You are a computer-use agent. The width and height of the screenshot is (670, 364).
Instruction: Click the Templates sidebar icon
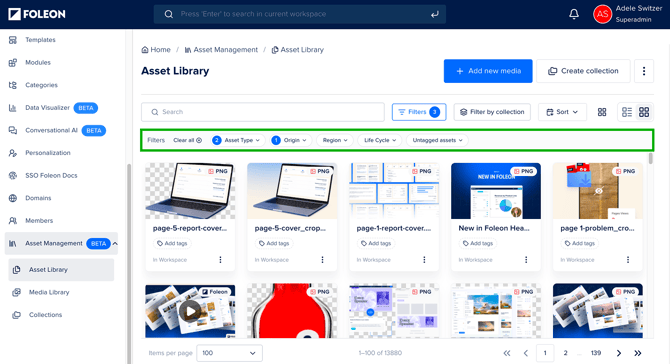click(13, 40)
